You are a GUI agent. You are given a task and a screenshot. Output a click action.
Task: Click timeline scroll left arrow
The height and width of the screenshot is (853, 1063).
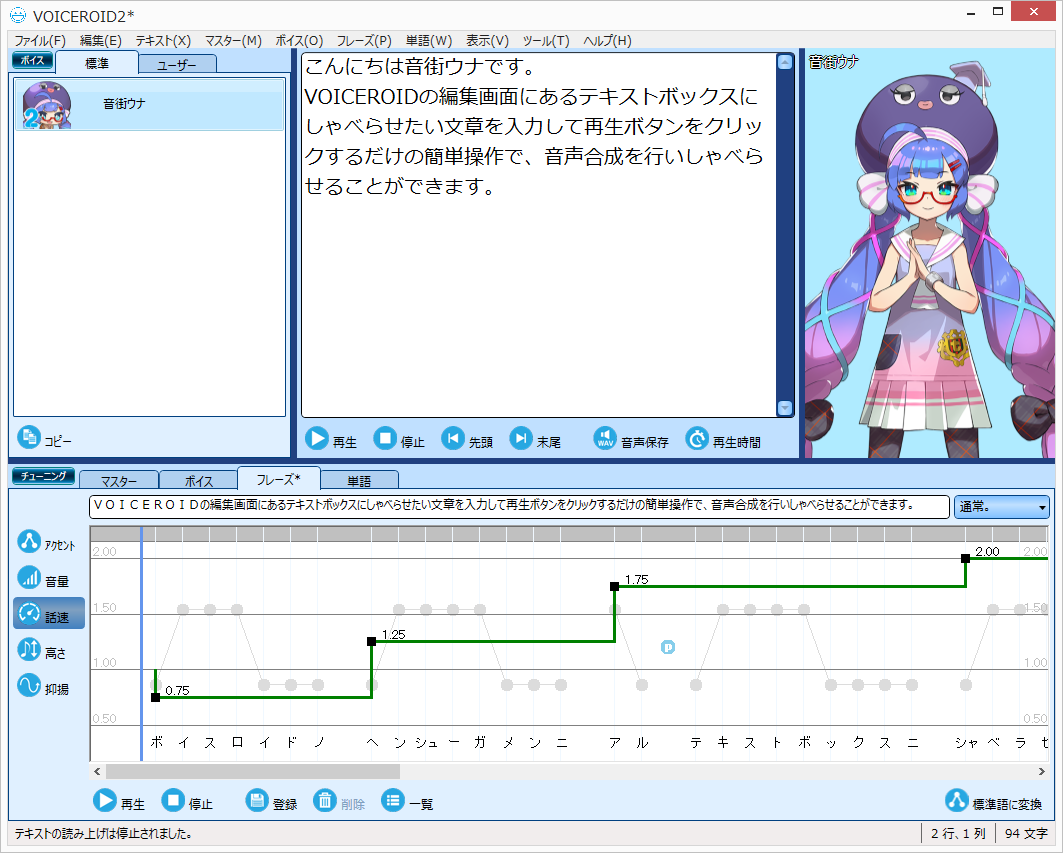(97, 772)
